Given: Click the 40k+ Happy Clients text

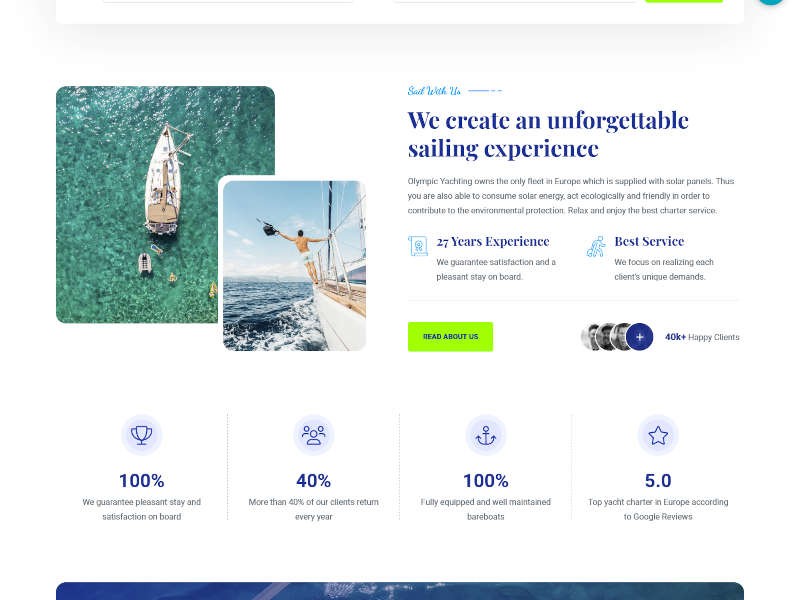Looking at the screenshot, I should pos(702,337).
